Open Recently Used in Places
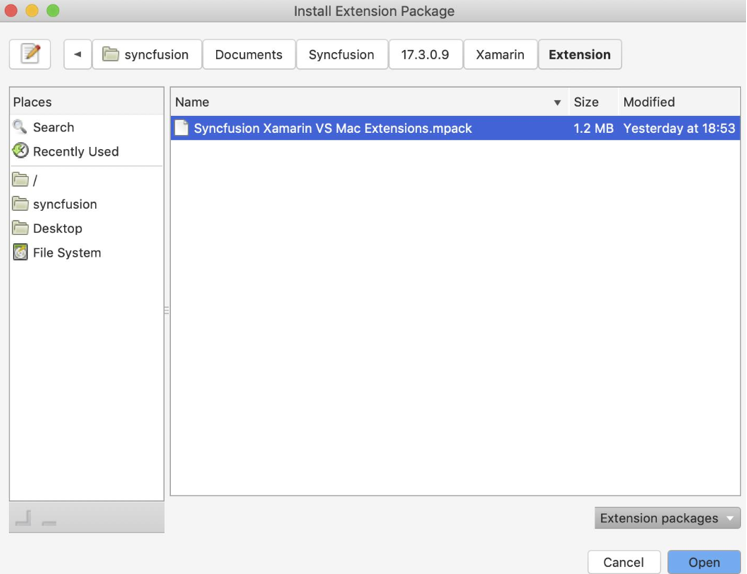 click(x=86, y=151)
